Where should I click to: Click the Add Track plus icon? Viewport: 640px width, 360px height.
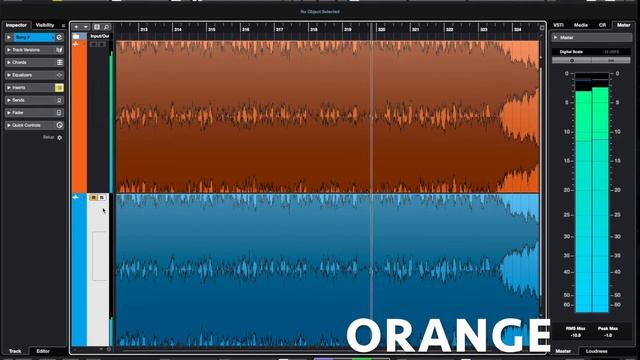(x=76, y=27)
